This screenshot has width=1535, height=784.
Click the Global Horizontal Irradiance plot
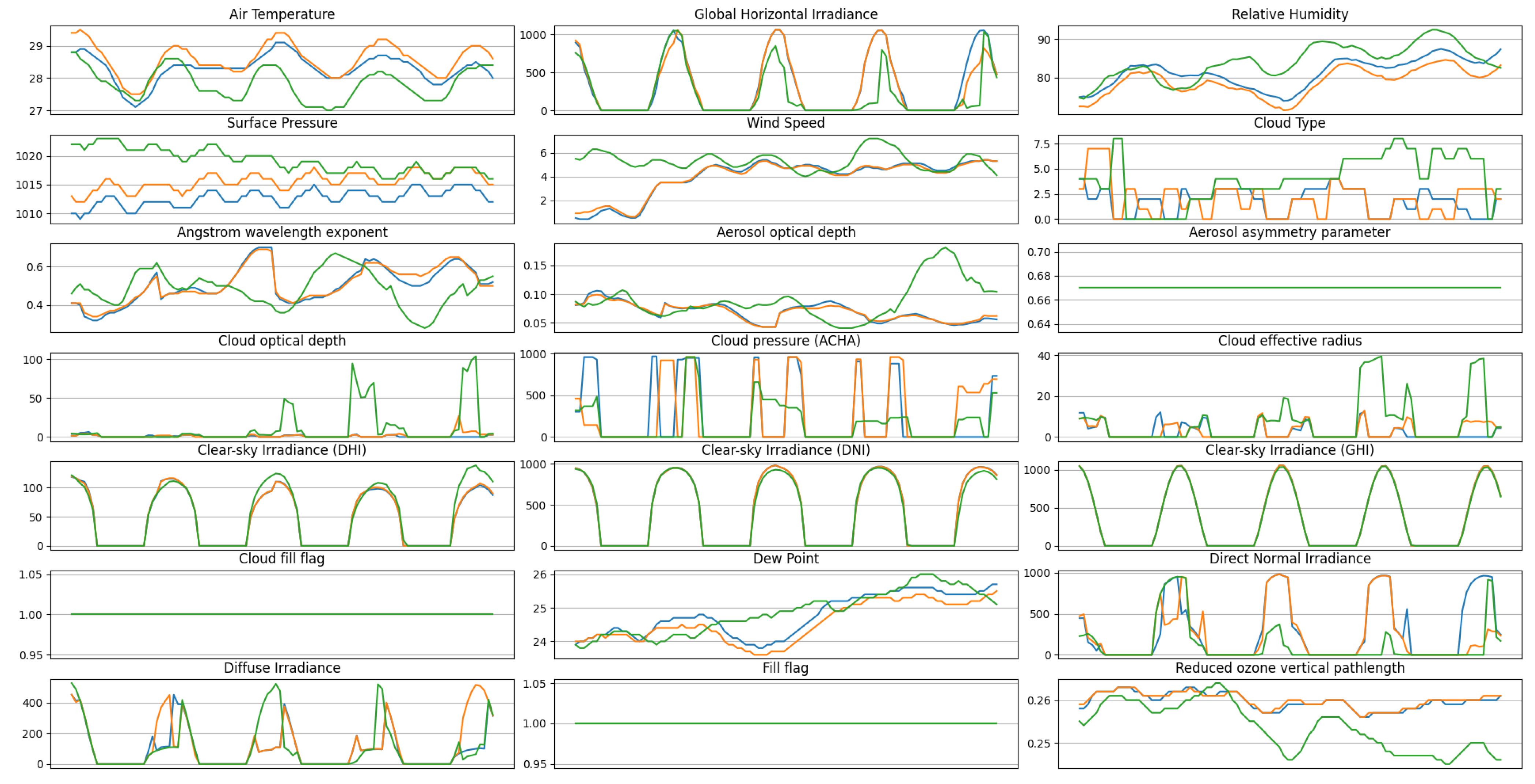[x=785, y=70]
